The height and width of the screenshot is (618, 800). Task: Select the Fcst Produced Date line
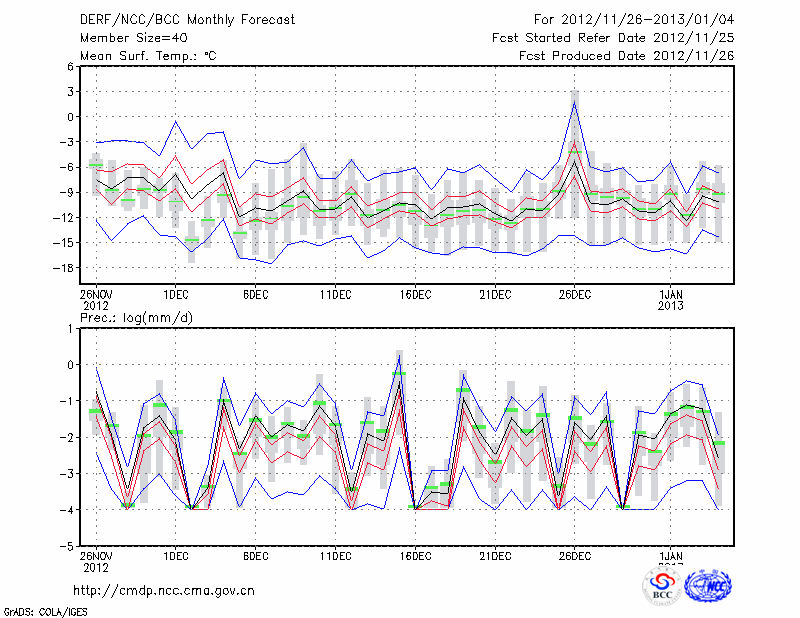point(626,56)
